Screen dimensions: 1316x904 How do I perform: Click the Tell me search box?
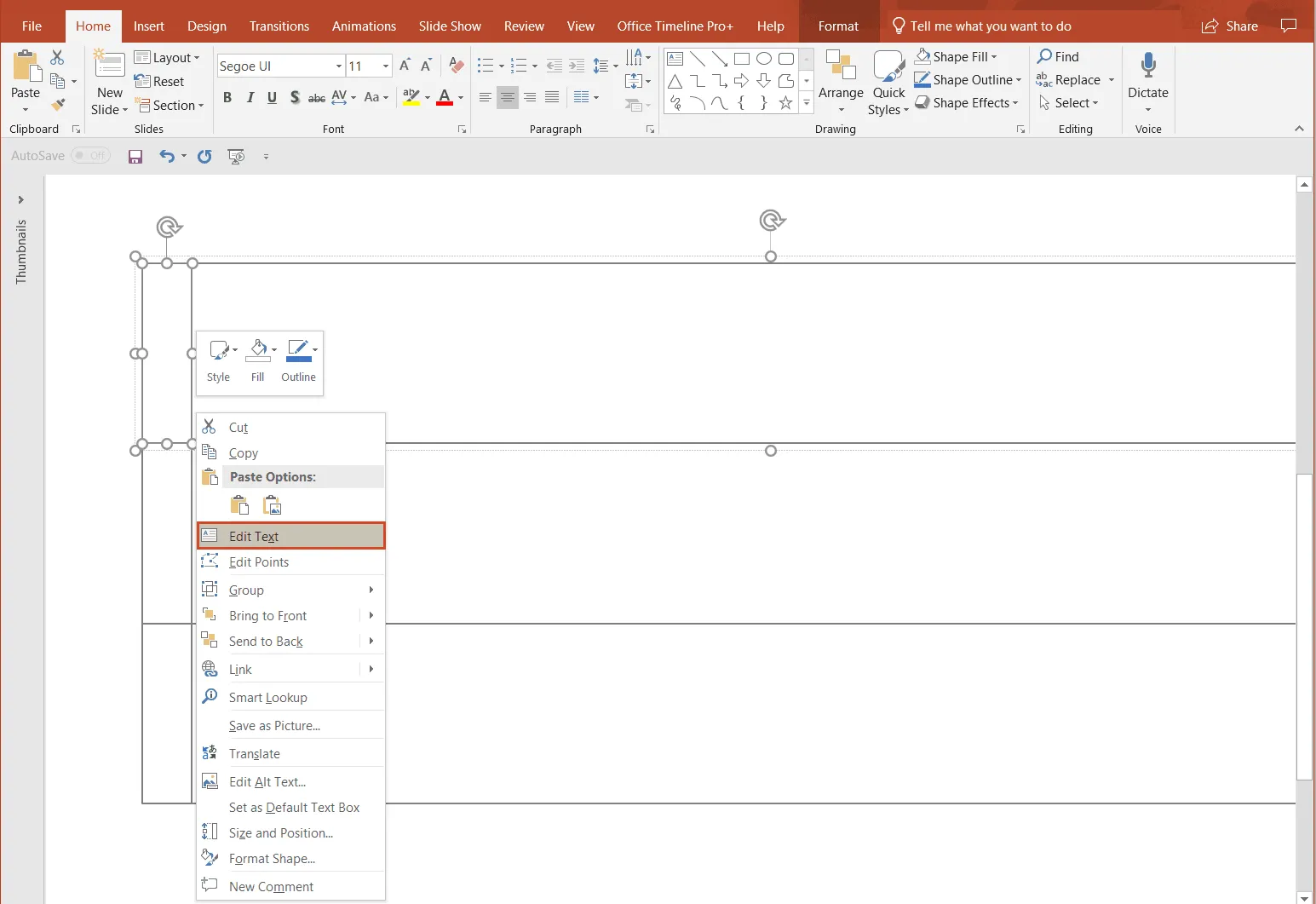point(990,26)
